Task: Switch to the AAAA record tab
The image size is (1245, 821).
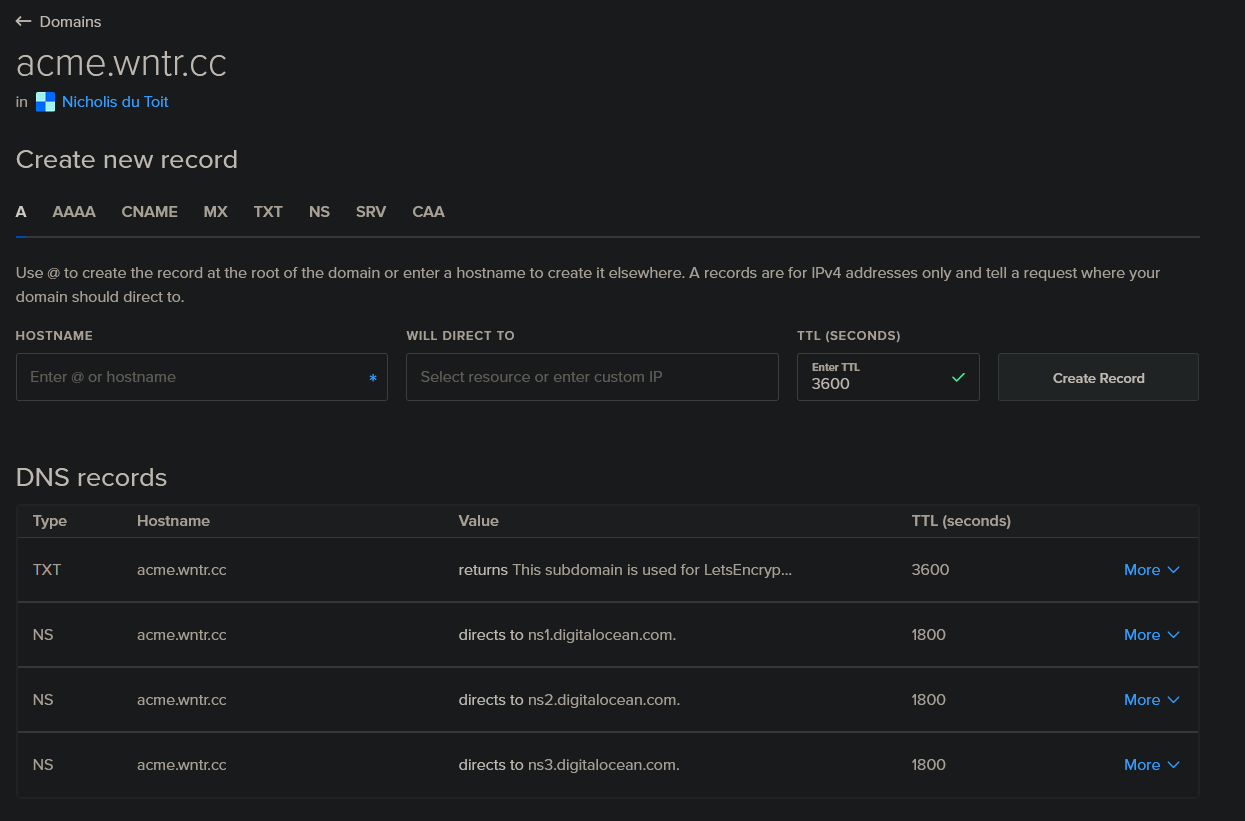Action: click(74, 212)
